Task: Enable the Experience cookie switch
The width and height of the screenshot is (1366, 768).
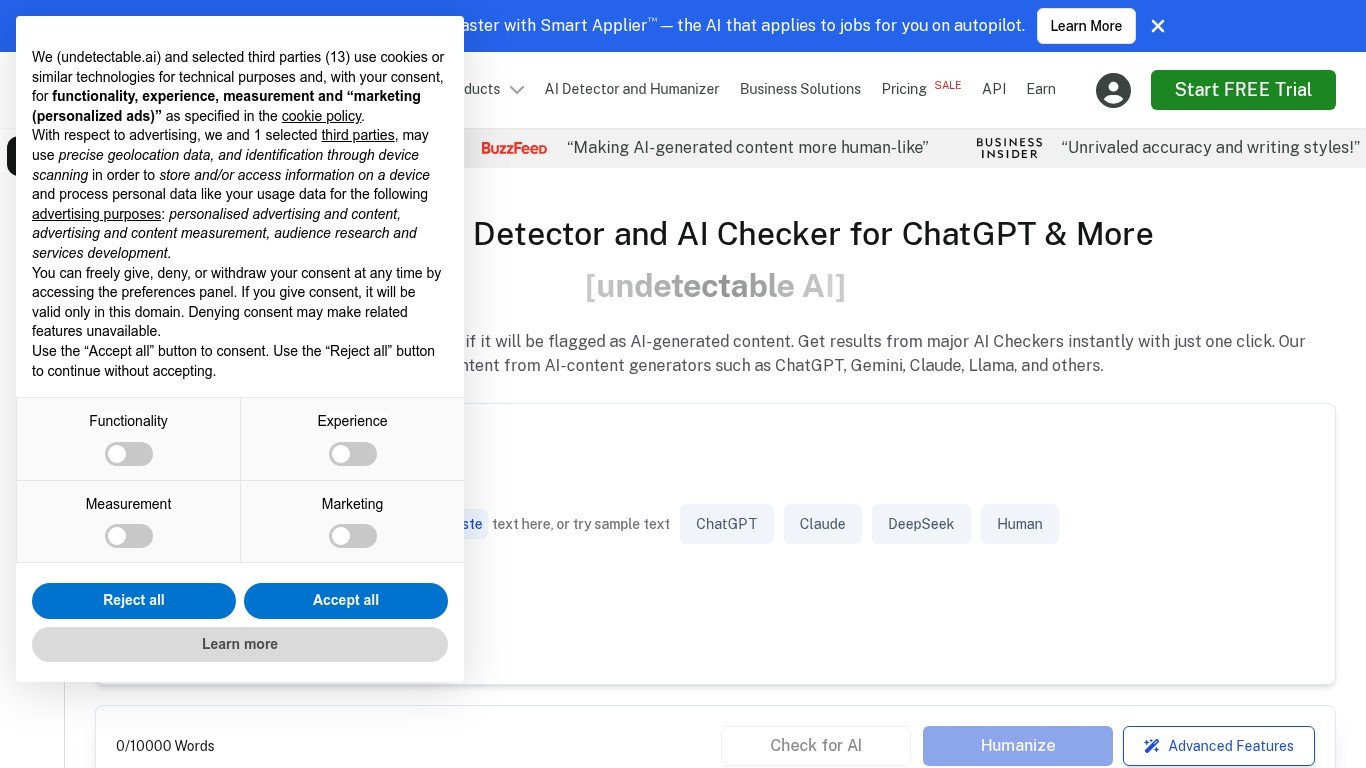Action: [352, 454]
